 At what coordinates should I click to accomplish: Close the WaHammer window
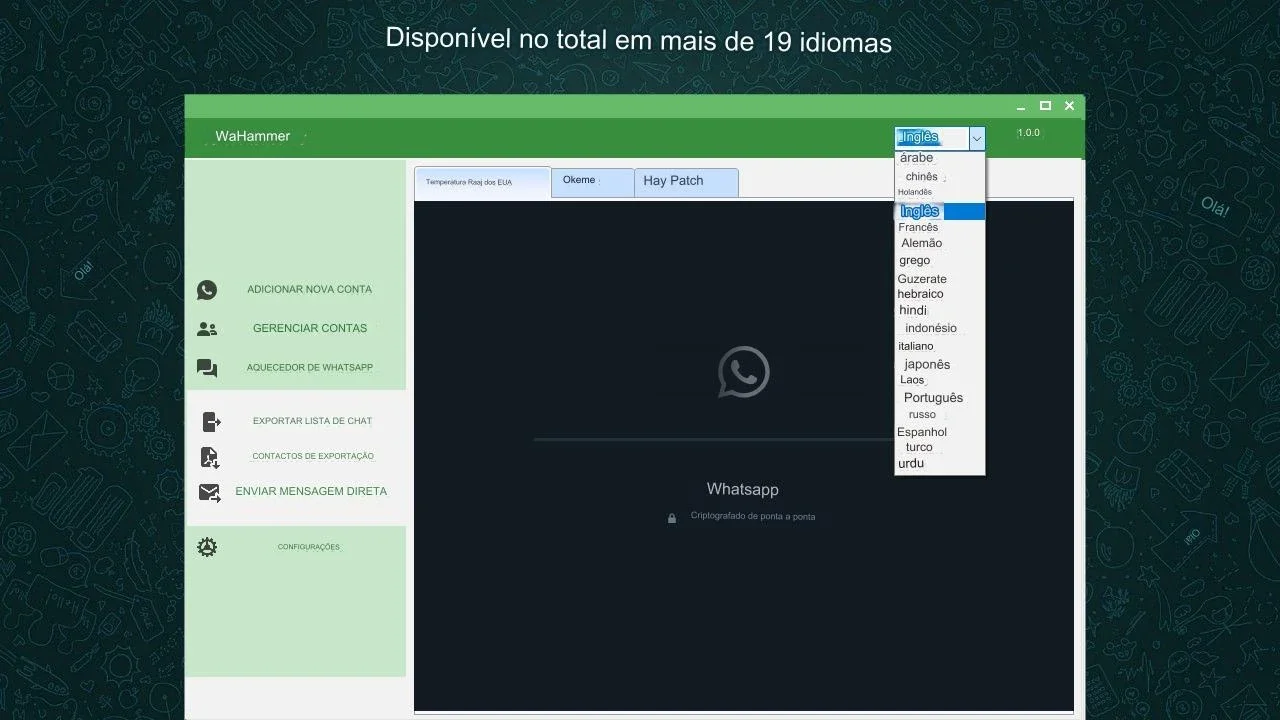[x=1069, y=106]
